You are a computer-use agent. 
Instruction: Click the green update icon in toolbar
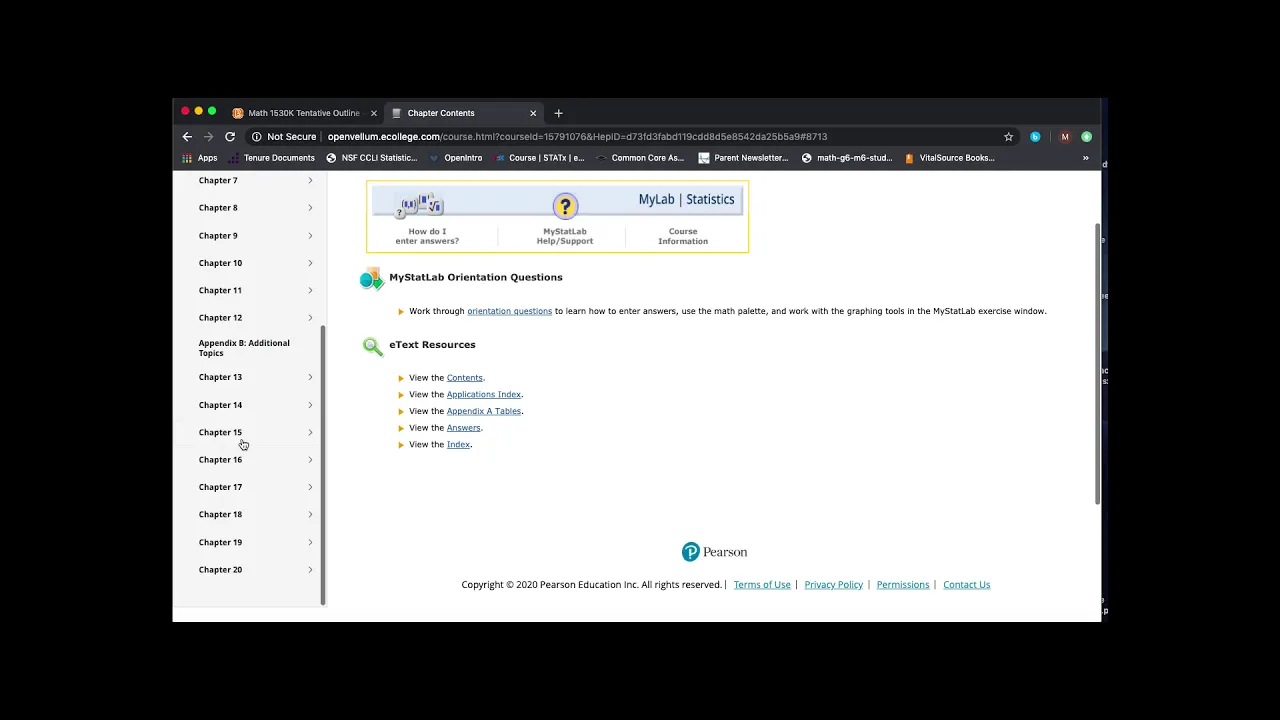[1086, 137]
